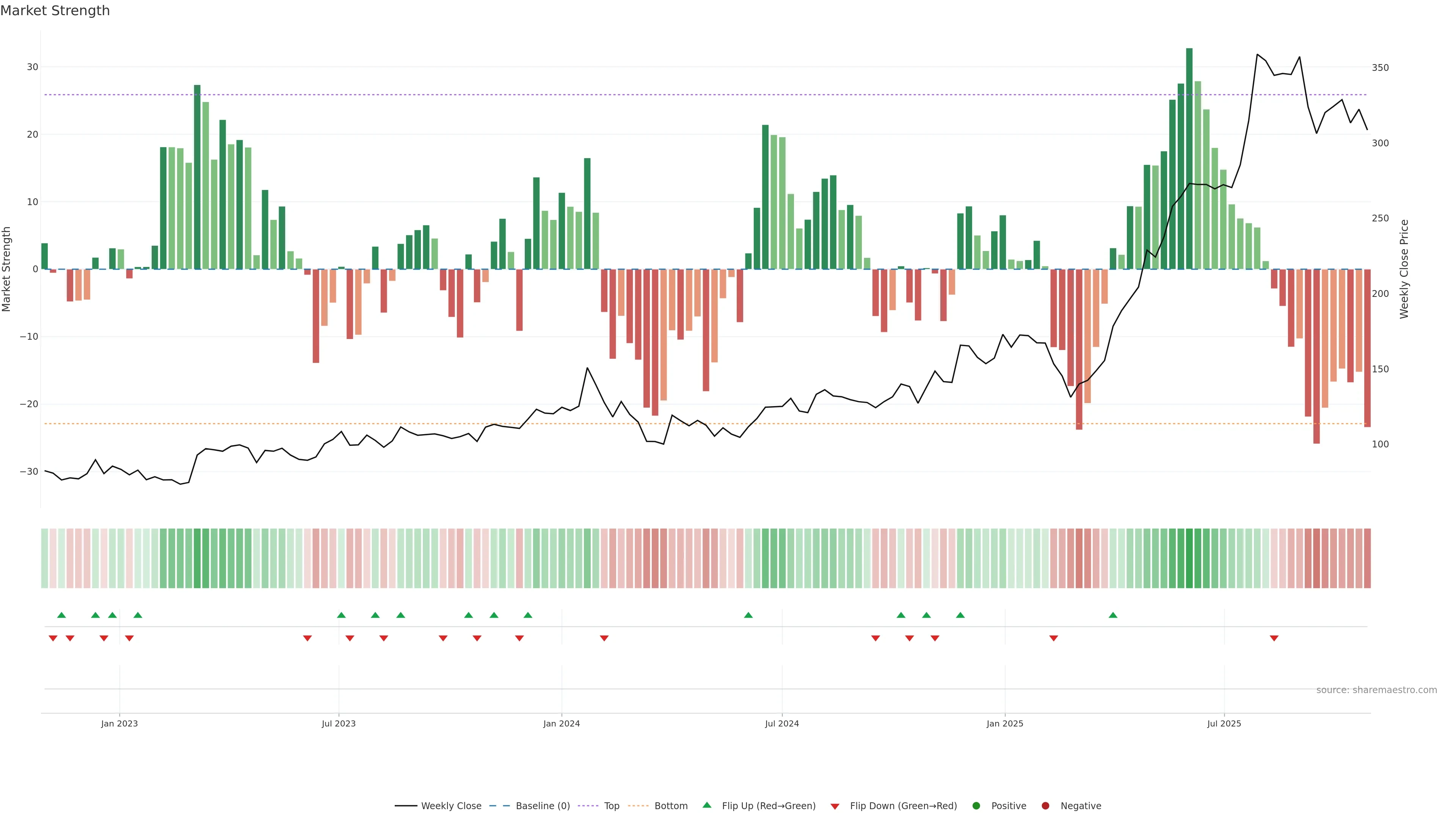
Task: Click the first red flip-down triangle marker
Action: coord(53,638)
